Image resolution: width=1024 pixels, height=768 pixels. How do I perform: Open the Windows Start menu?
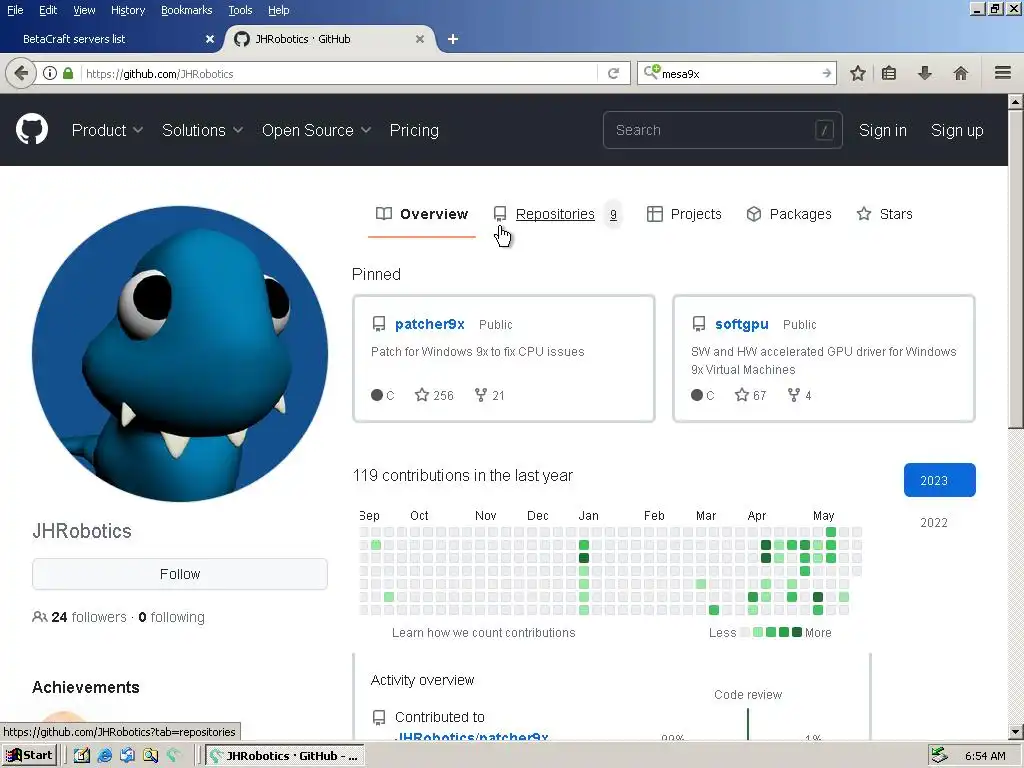tap(29, 756)
